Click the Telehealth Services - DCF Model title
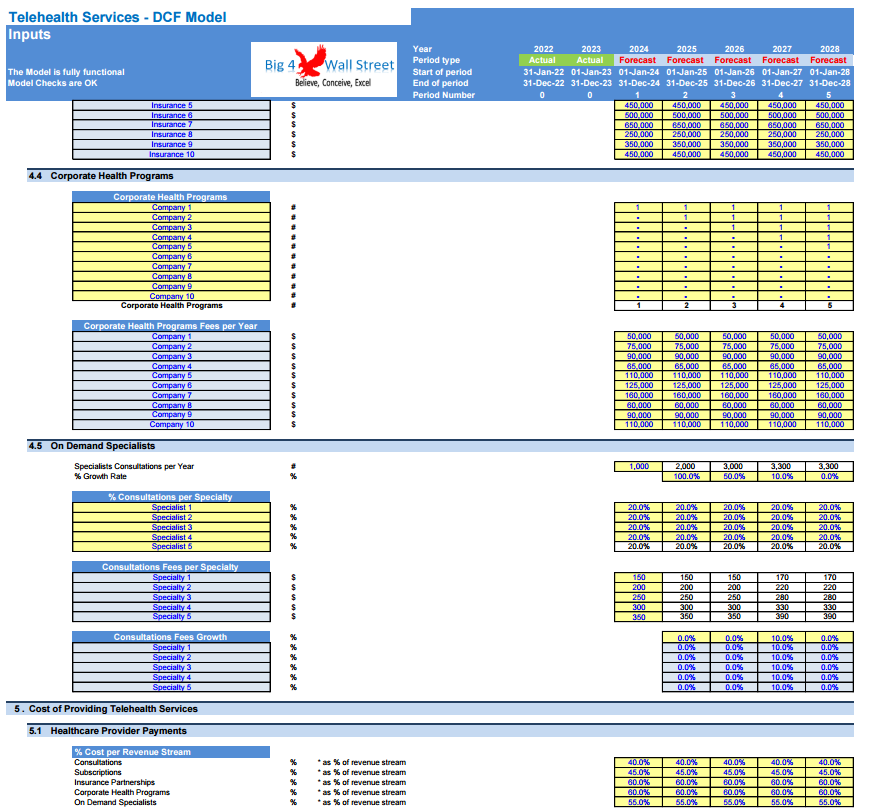The width and height of the screenshot is (871, 812). click(118, 17)
